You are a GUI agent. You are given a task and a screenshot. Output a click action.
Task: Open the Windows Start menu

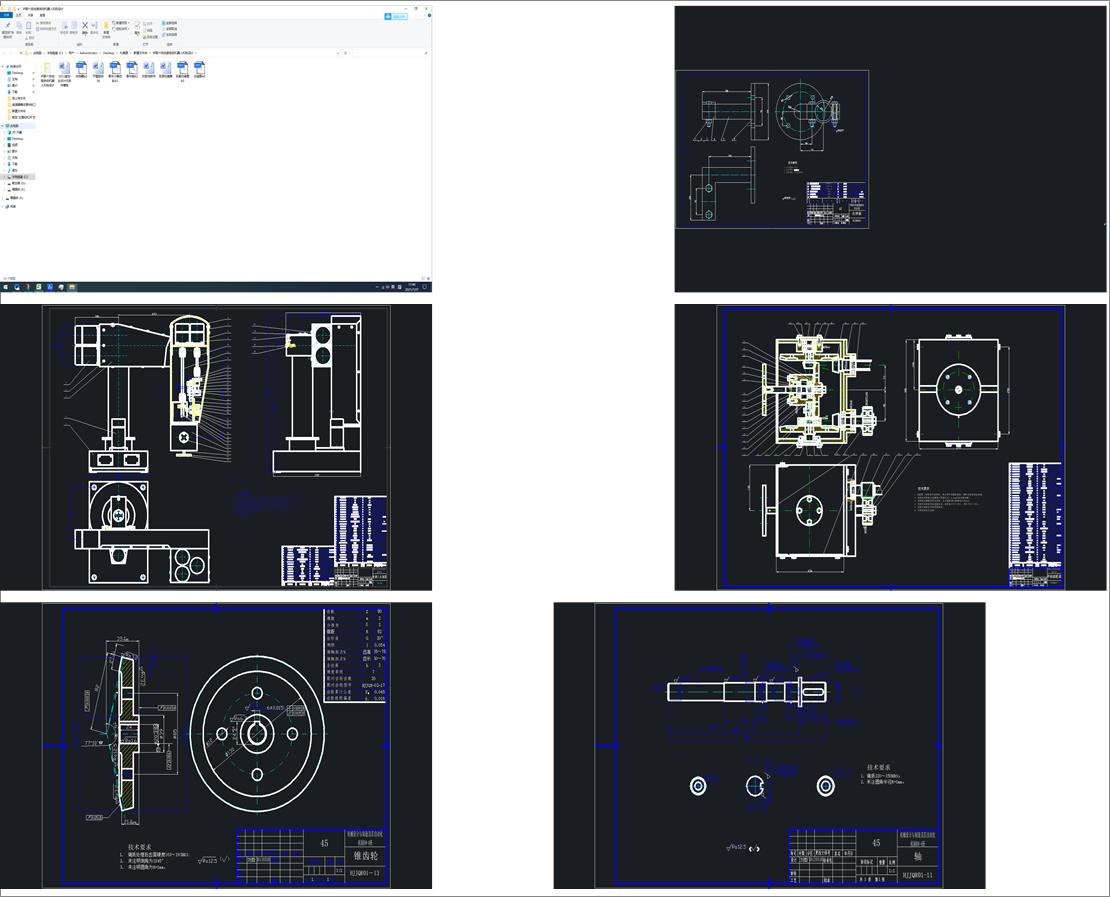coord(4,286)
